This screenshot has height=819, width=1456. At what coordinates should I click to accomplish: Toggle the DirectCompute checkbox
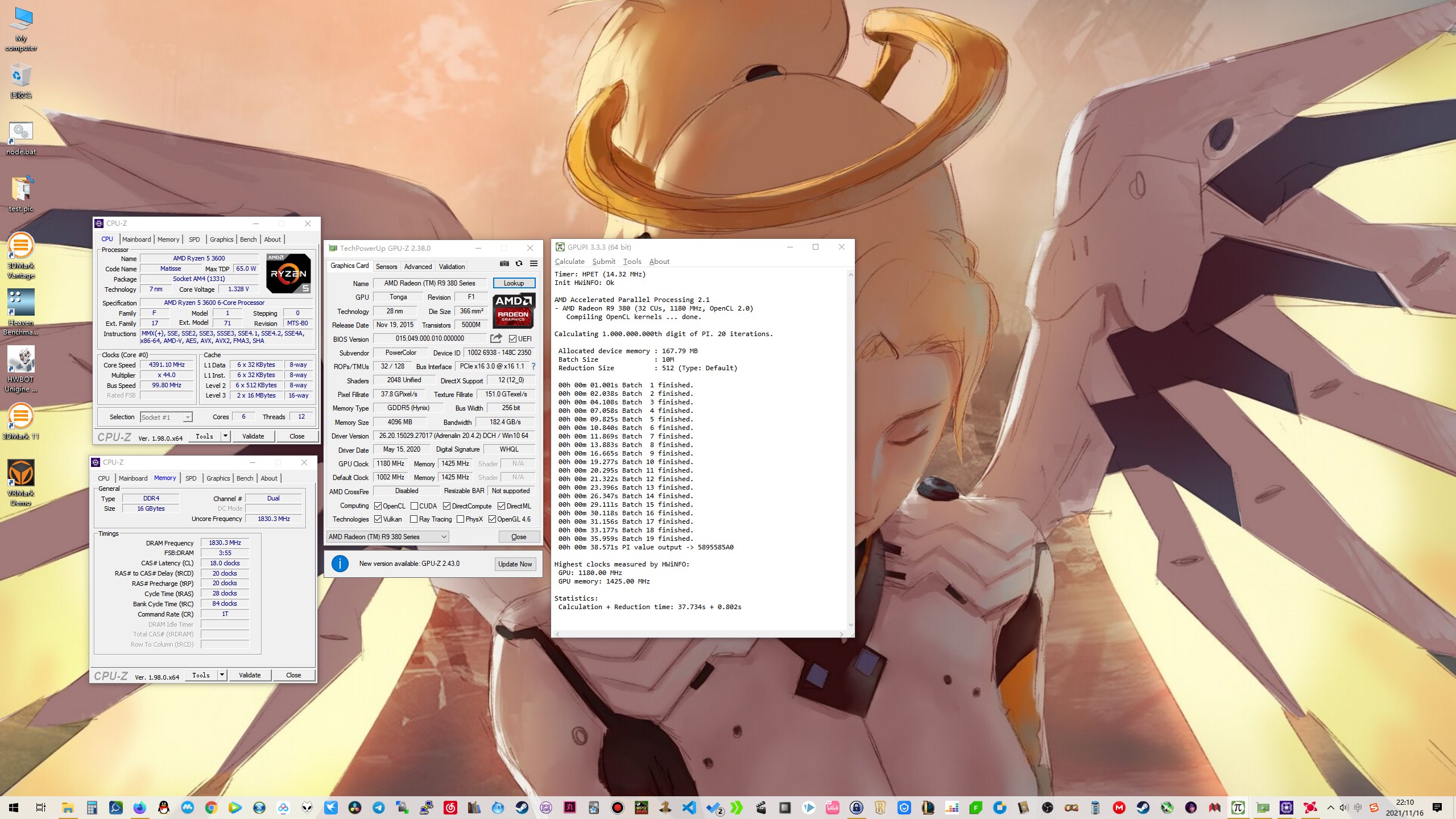point(446,506)
